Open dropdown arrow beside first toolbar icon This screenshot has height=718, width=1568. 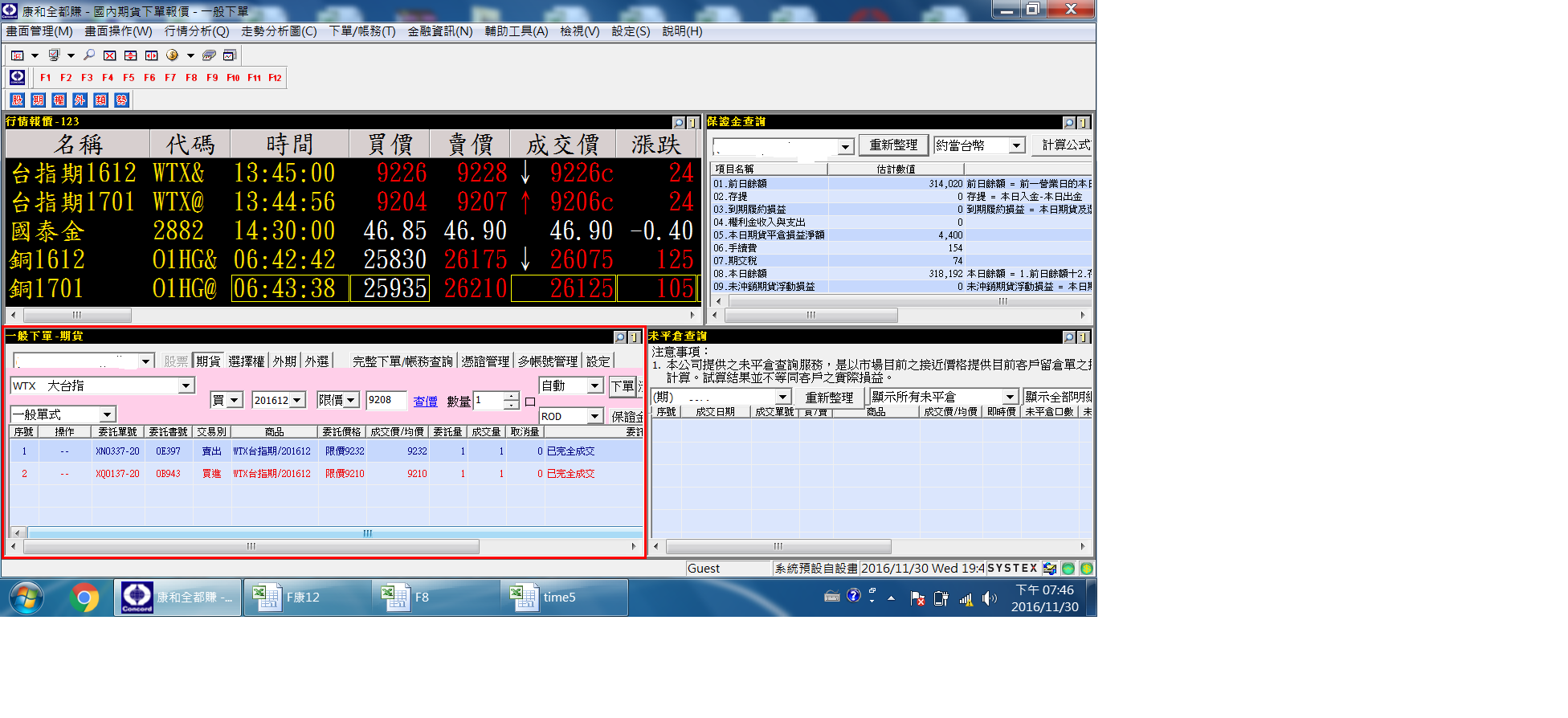tap(35, 56)
